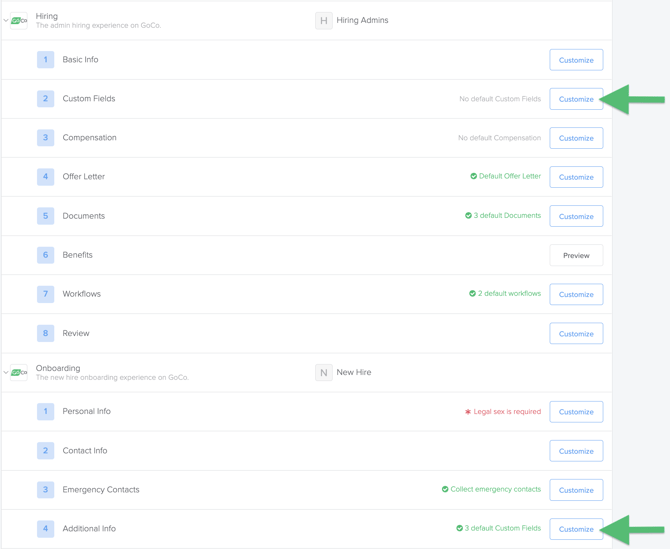This screenshot has height=549, width=670.
Task: Collapse the Hiring section chevron
Action: click(x=6, y=20)
